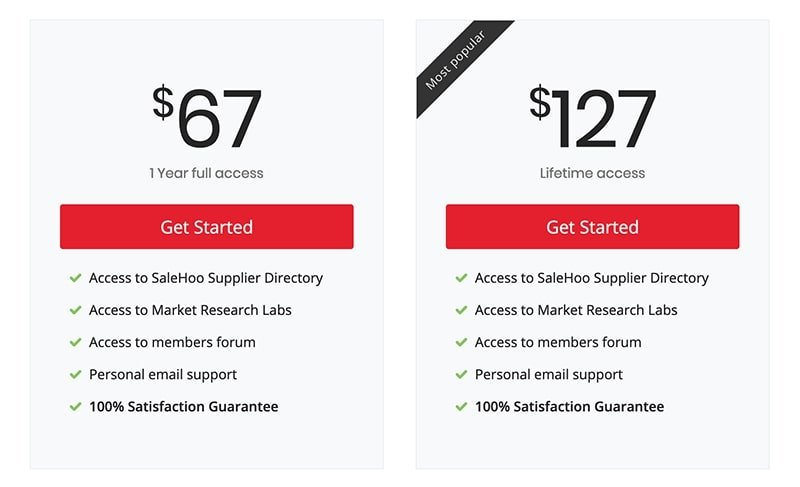Click Personal email support text in lifetime plan

(548, 375)
